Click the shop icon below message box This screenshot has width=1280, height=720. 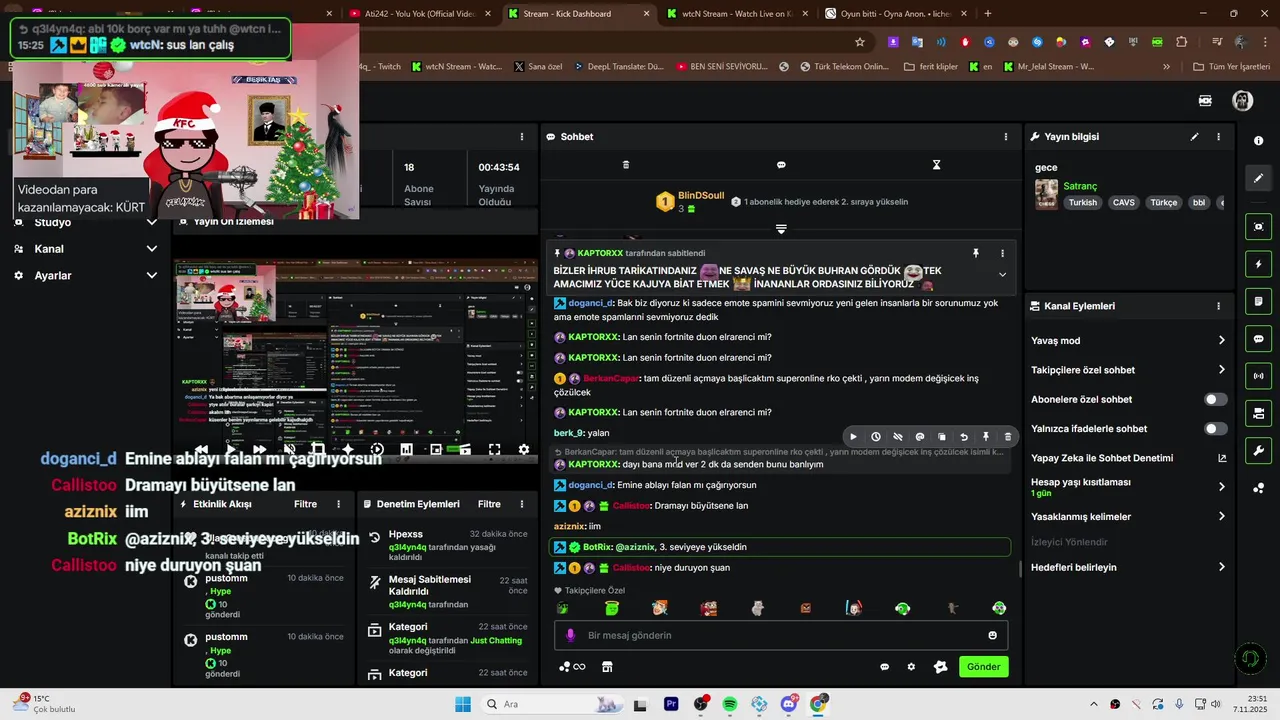[607, 667]
